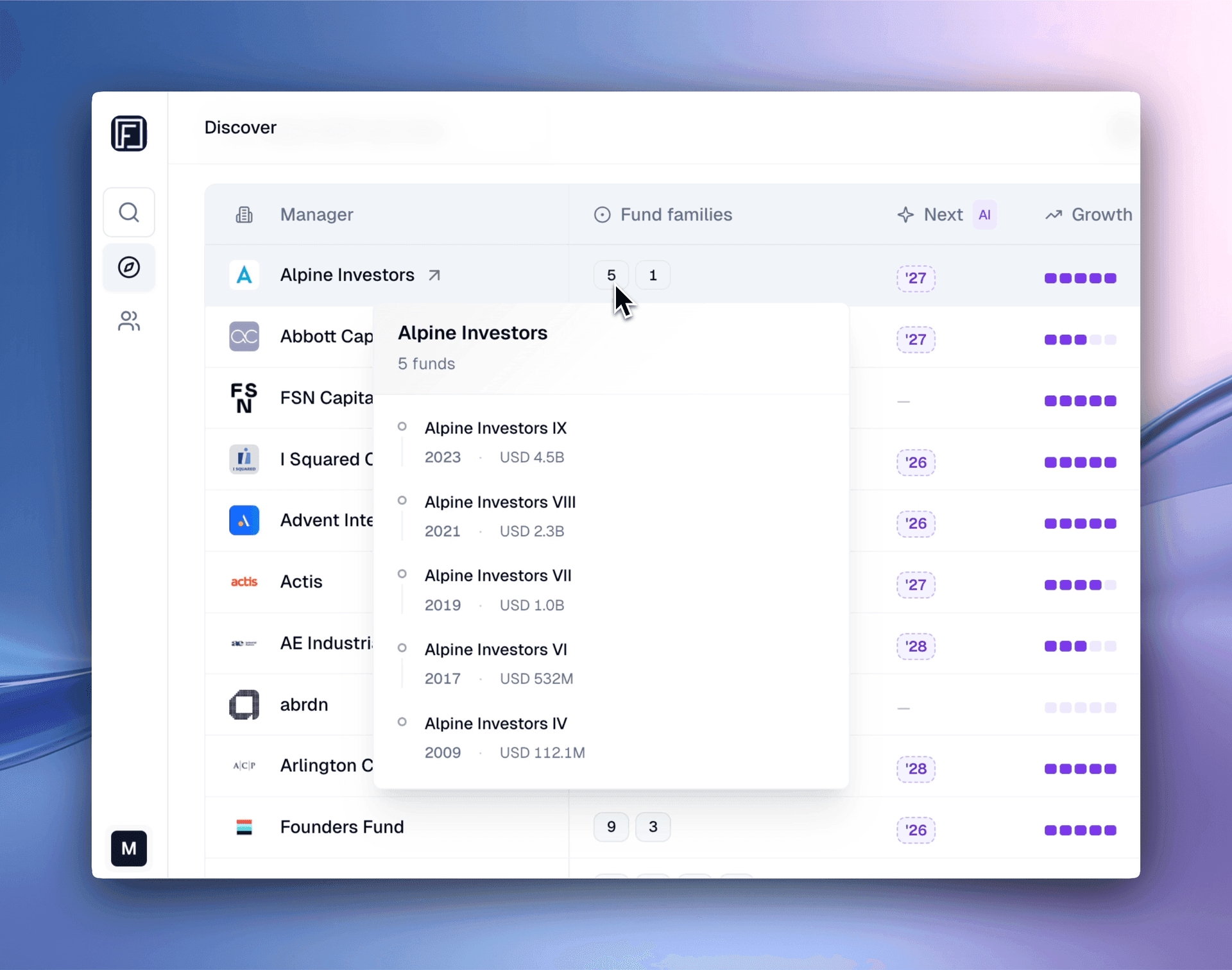This screenshot has height=970, width=1232.
Task: Click the Discover page title
Action: 240,128
